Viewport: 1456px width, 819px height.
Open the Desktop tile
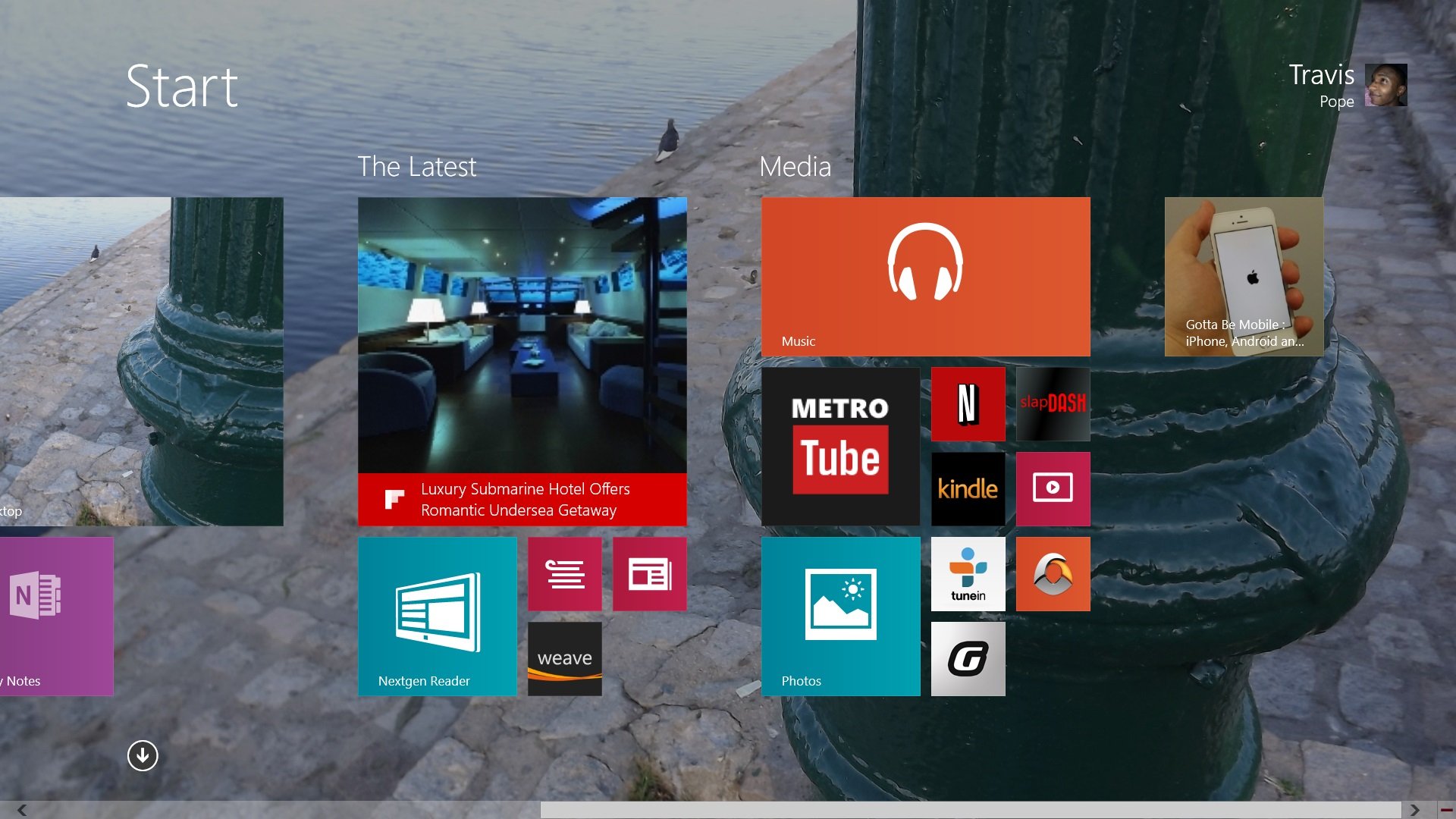pos(142,362)
